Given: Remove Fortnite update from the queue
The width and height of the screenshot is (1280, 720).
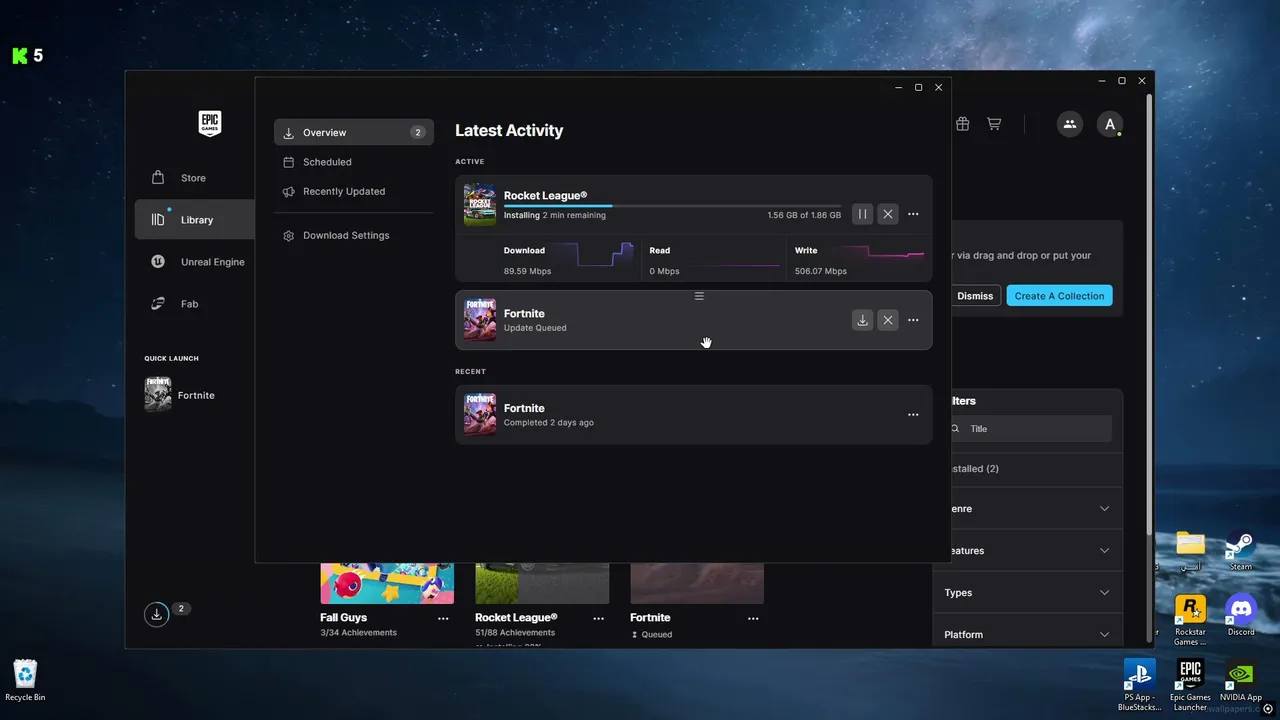Looking at the screenshot, I should (x=888, y=320).
